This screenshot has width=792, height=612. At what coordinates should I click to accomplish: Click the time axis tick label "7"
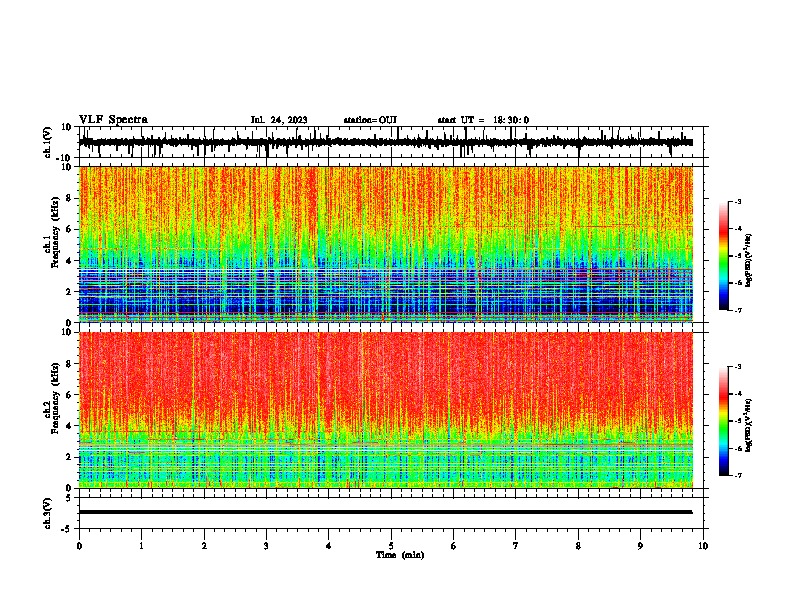516,546
